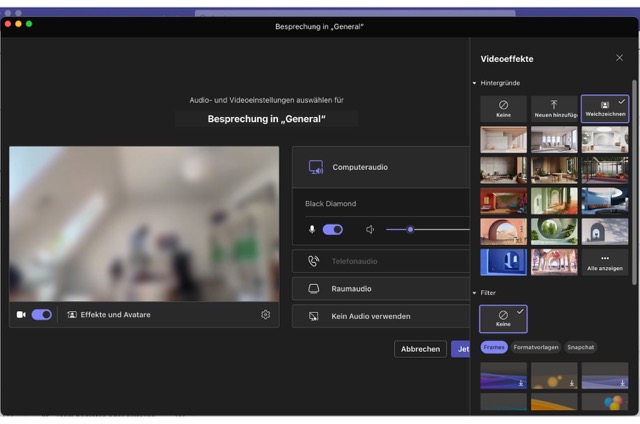Click the blurred camera preview
Screen dimensions: 640x424
(144, 224)
